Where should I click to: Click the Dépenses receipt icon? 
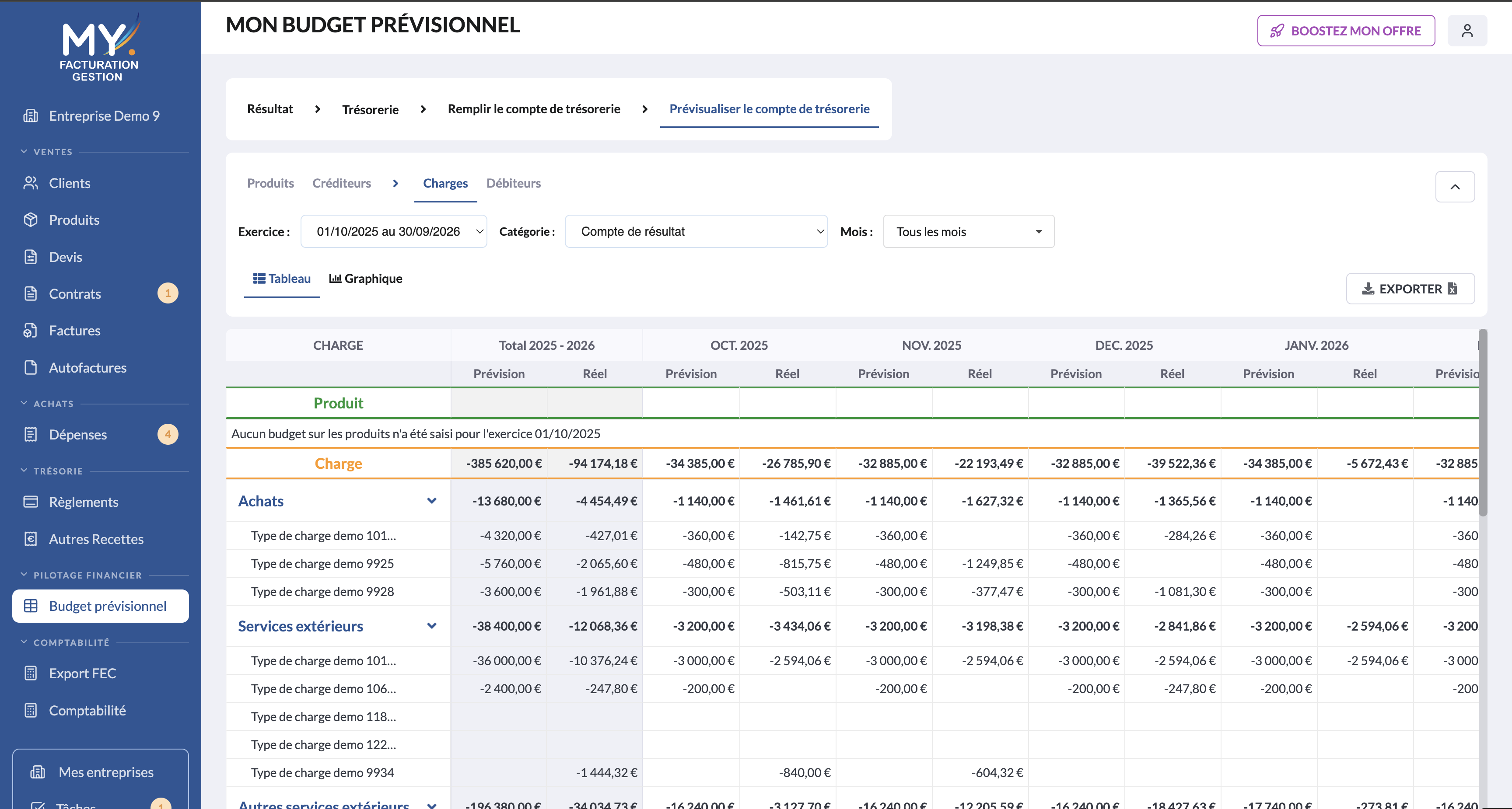[x=31, y=434]
